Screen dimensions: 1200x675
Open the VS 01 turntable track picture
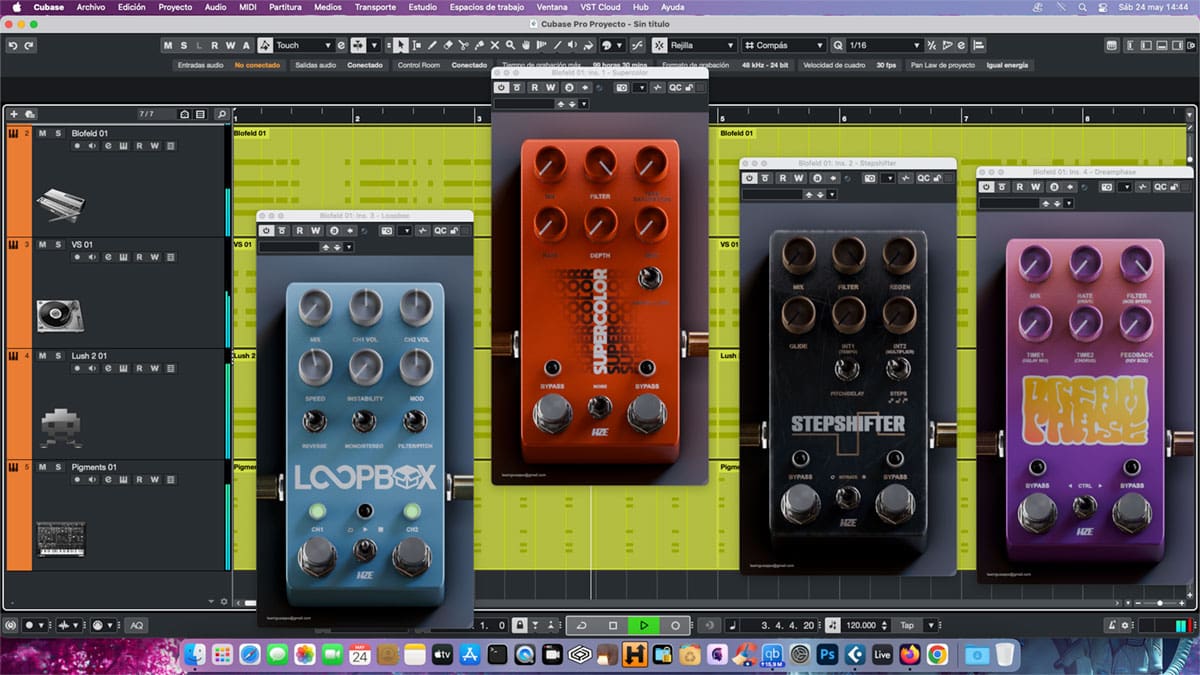point(60,316)
